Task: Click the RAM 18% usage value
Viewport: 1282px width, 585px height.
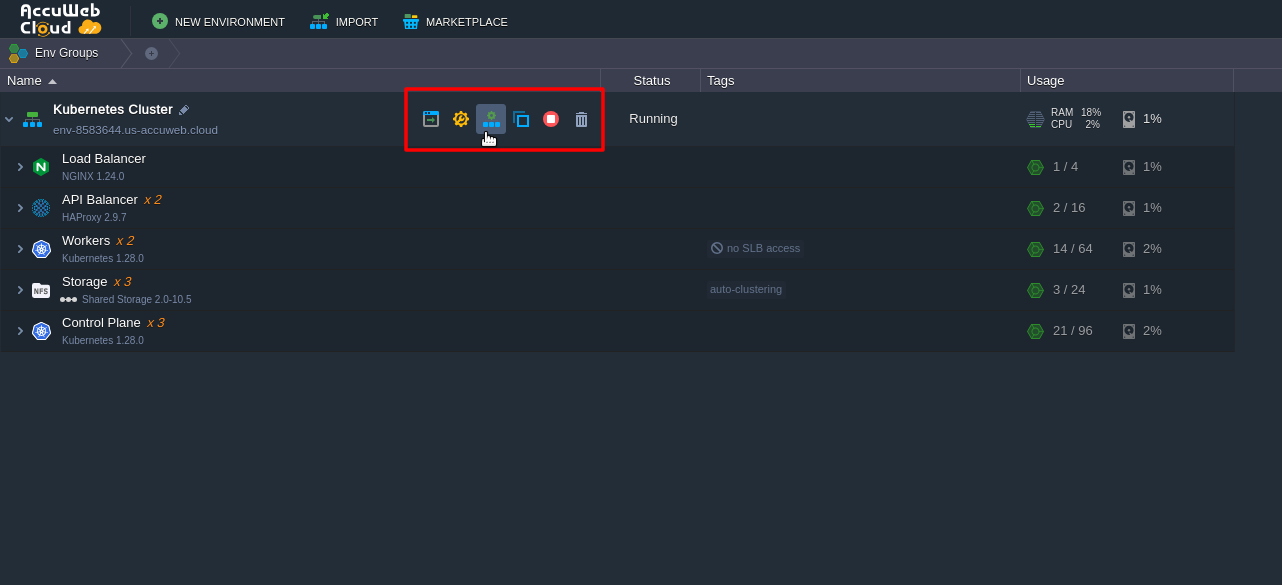Action: click(1091, 113)
